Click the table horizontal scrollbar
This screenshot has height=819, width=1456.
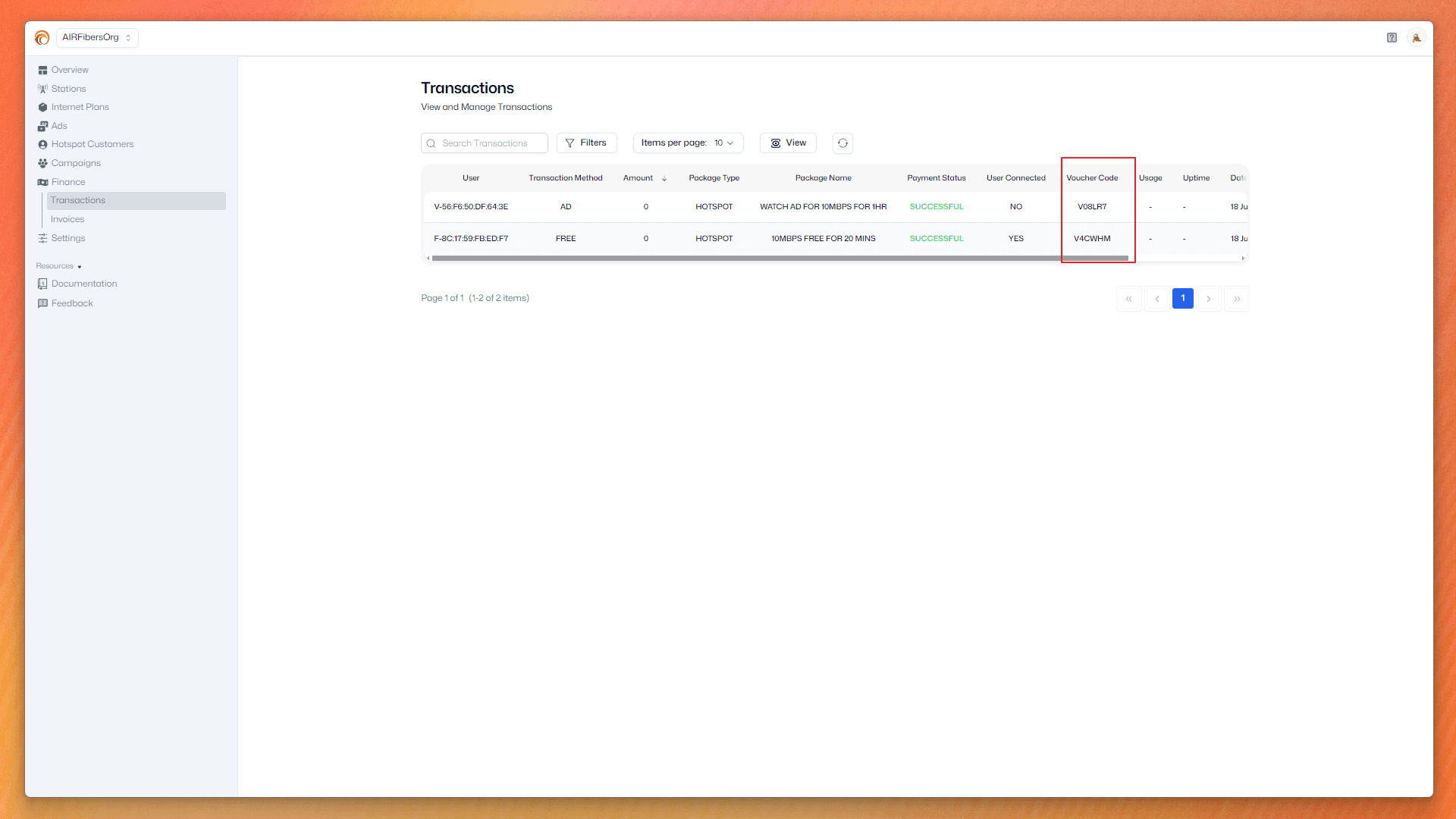click(780, 259)
